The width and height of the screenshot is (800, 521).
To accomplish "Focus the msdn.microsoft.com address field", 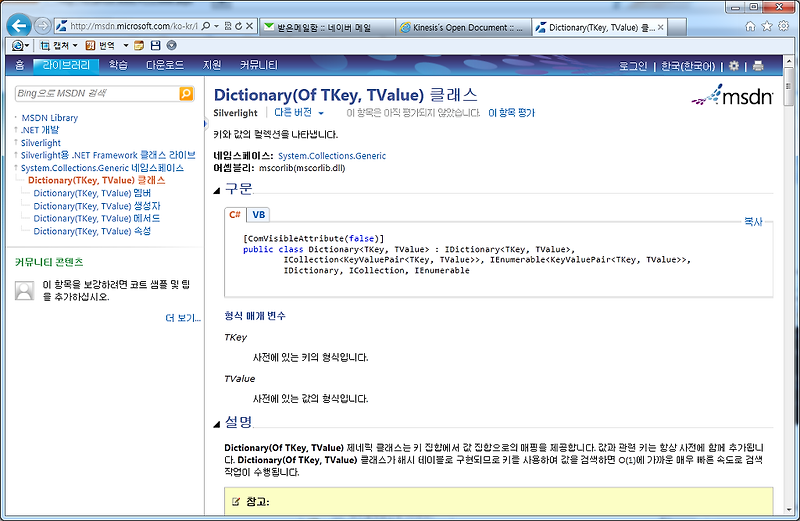I will point(134,26).
